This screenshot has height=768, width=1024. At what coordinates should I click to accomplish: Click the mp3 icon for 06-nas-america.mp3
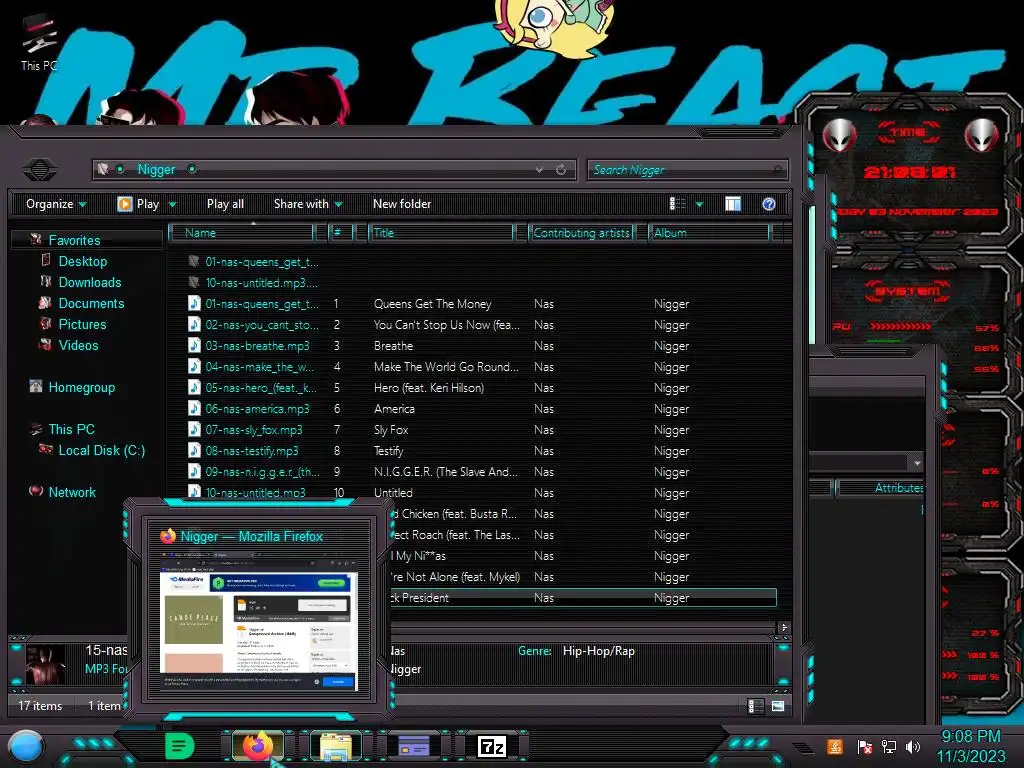click(x=195, y=409)
